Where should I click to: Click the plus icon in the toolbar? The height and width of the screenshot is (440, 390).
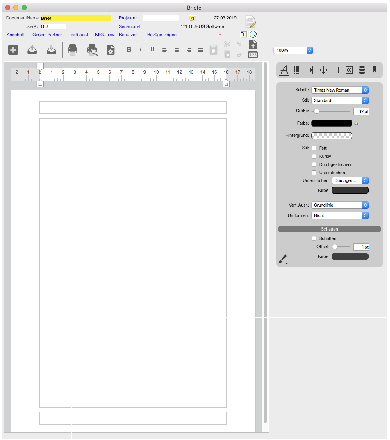click(13, 50)
